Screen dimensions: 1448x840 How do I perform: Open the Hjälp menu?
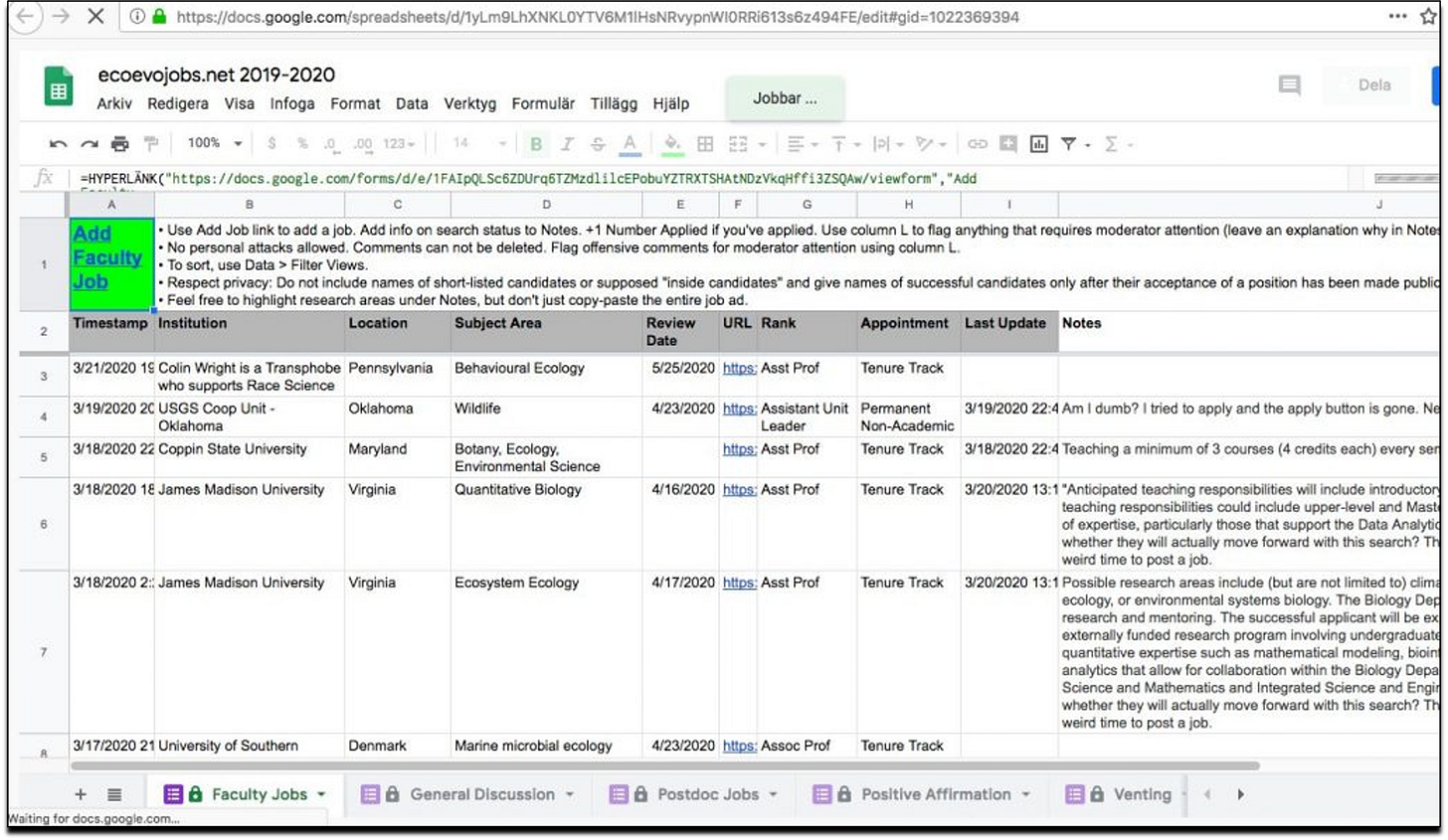pyautogui.click(x=670, y=103)
